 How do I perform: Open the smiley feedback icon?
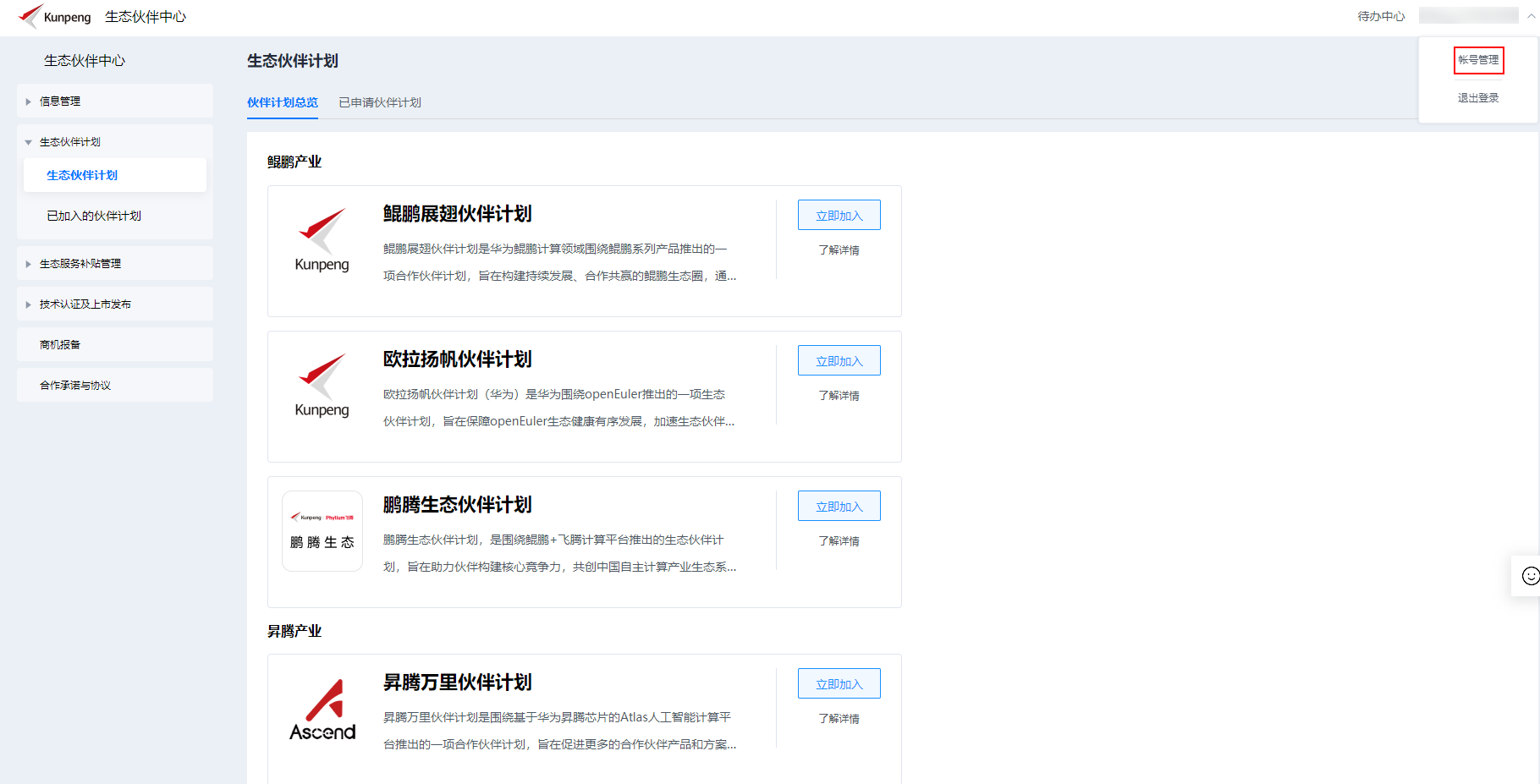coord(1531,576)
